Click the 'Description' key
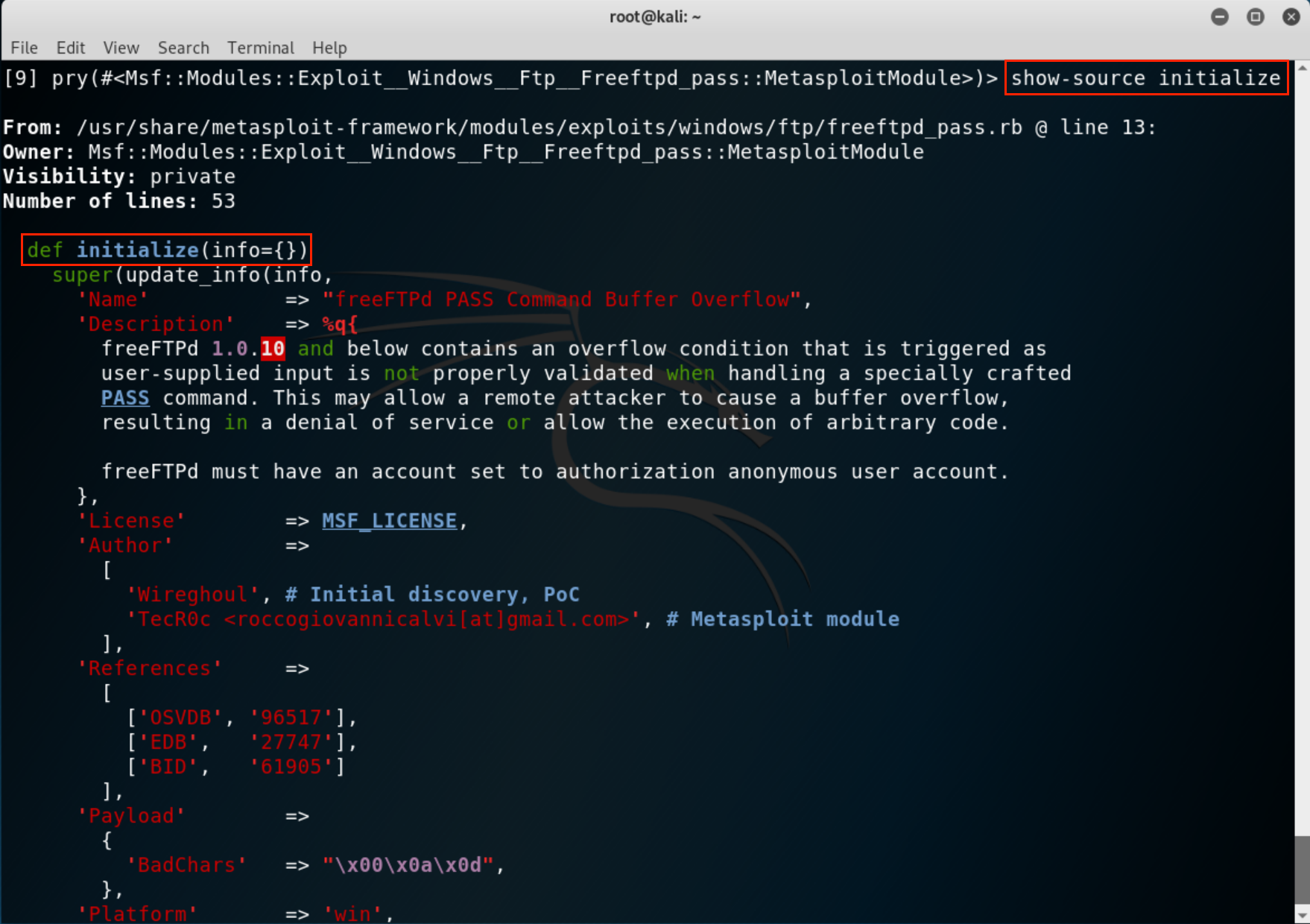 [156, 323]
